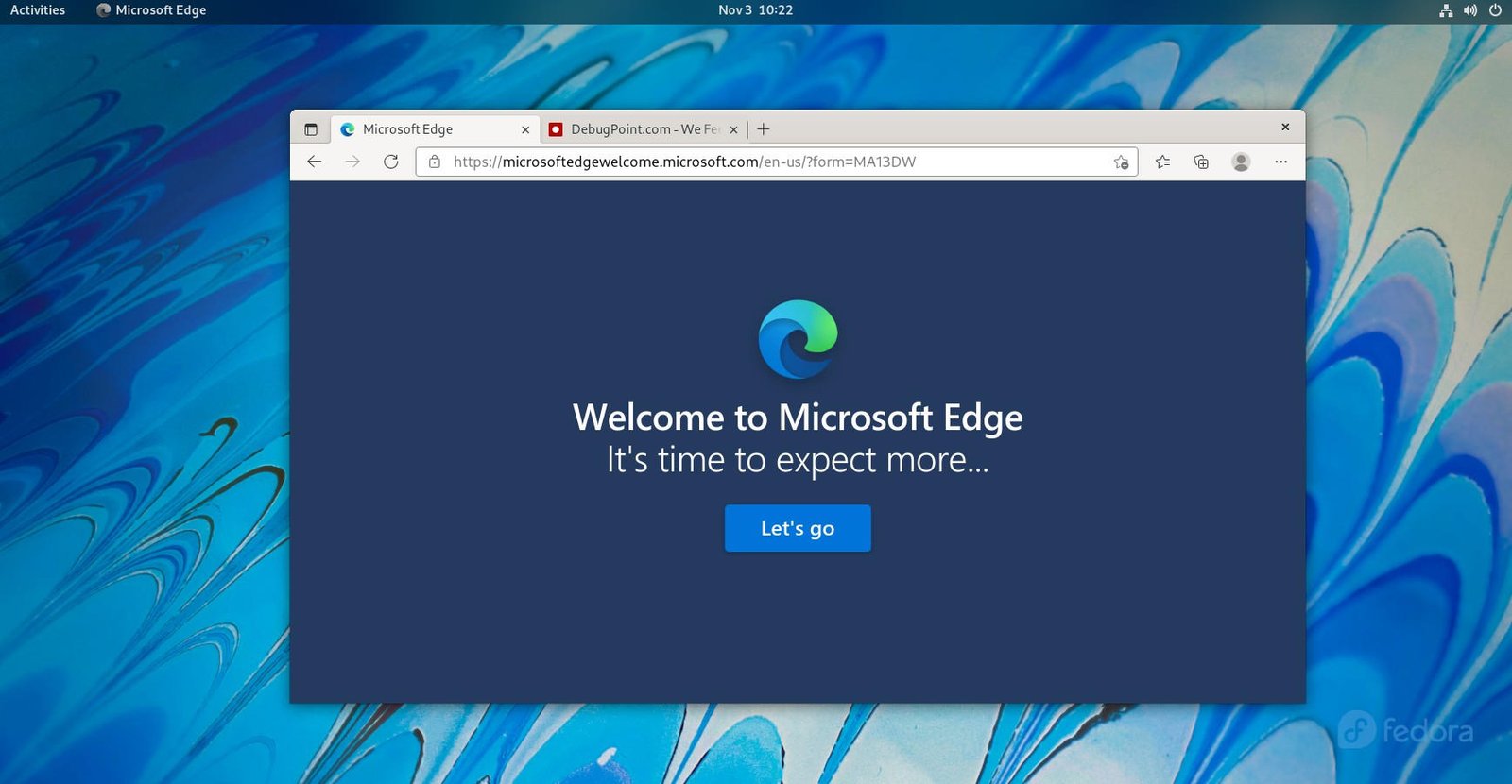Viewport: 1512px width, 784px height.
Task: Close the Microsoft Edge tab
Action: tap(525, 130)
